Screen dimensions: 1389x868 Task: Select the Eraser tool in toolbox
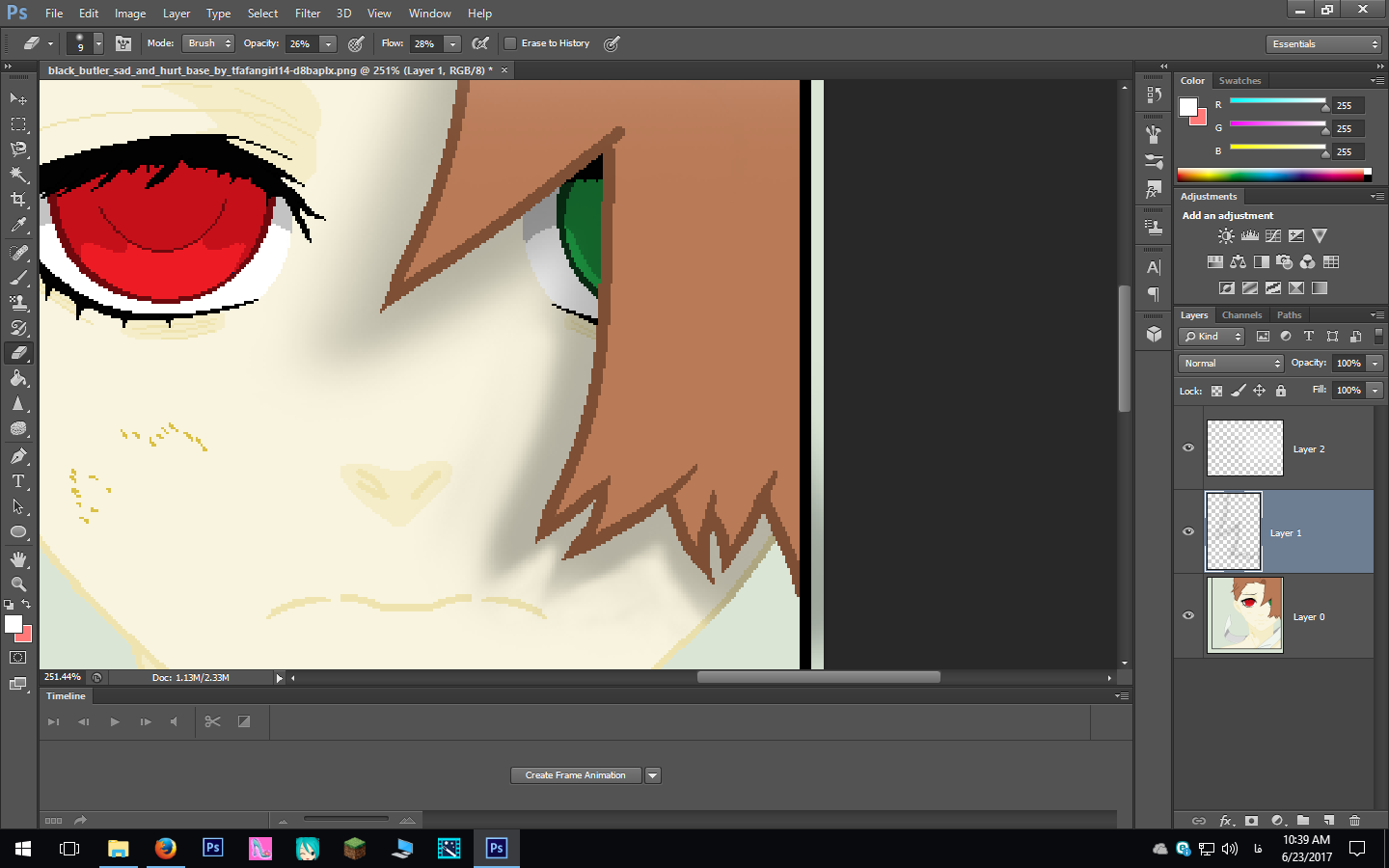click(x=18, y=353)
